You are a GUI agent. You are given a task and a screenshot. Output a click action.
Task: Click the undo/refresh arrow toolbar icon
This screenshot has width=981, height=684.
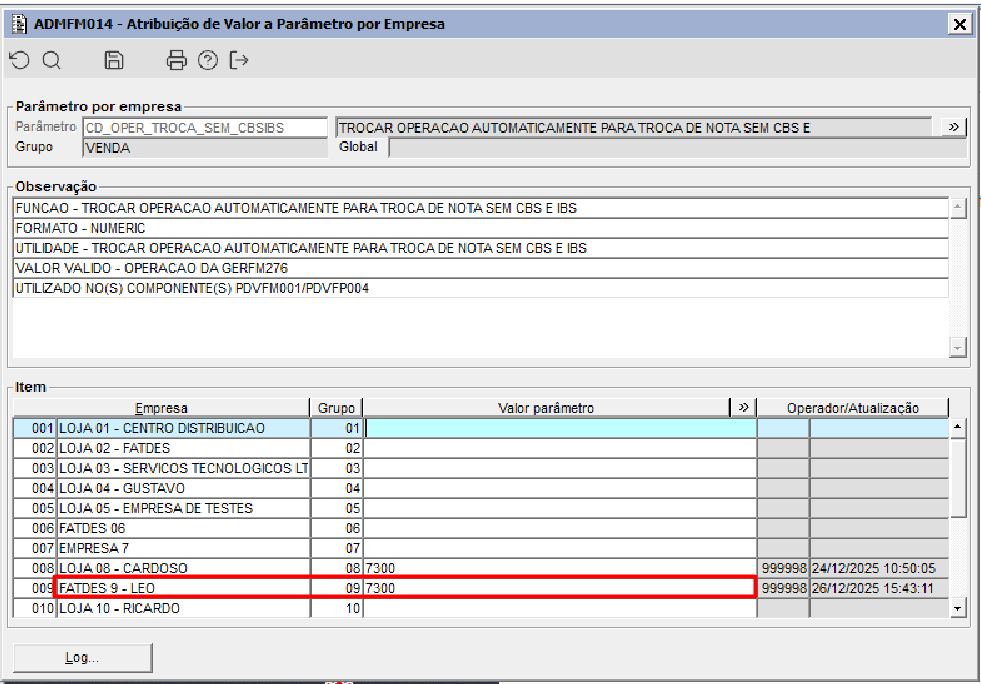coord(20,60)
